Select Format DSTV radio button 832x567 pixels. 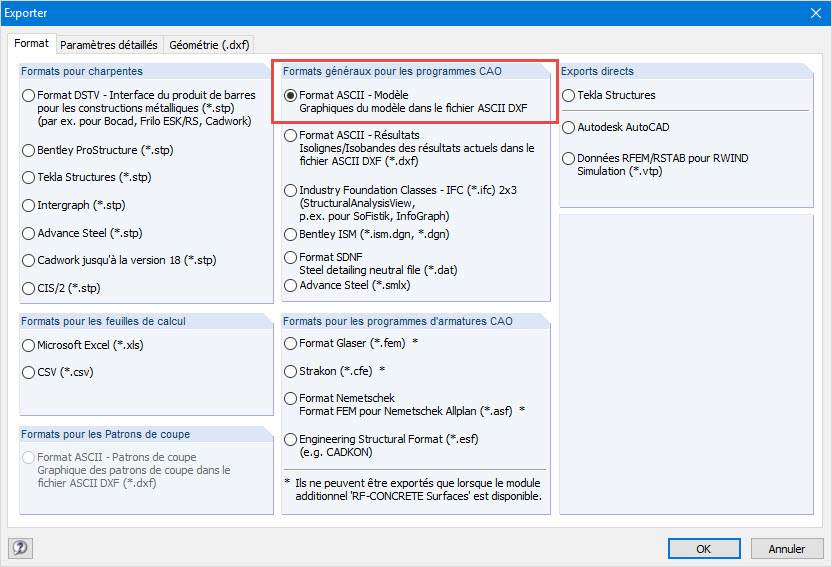(x=29, y=95)
